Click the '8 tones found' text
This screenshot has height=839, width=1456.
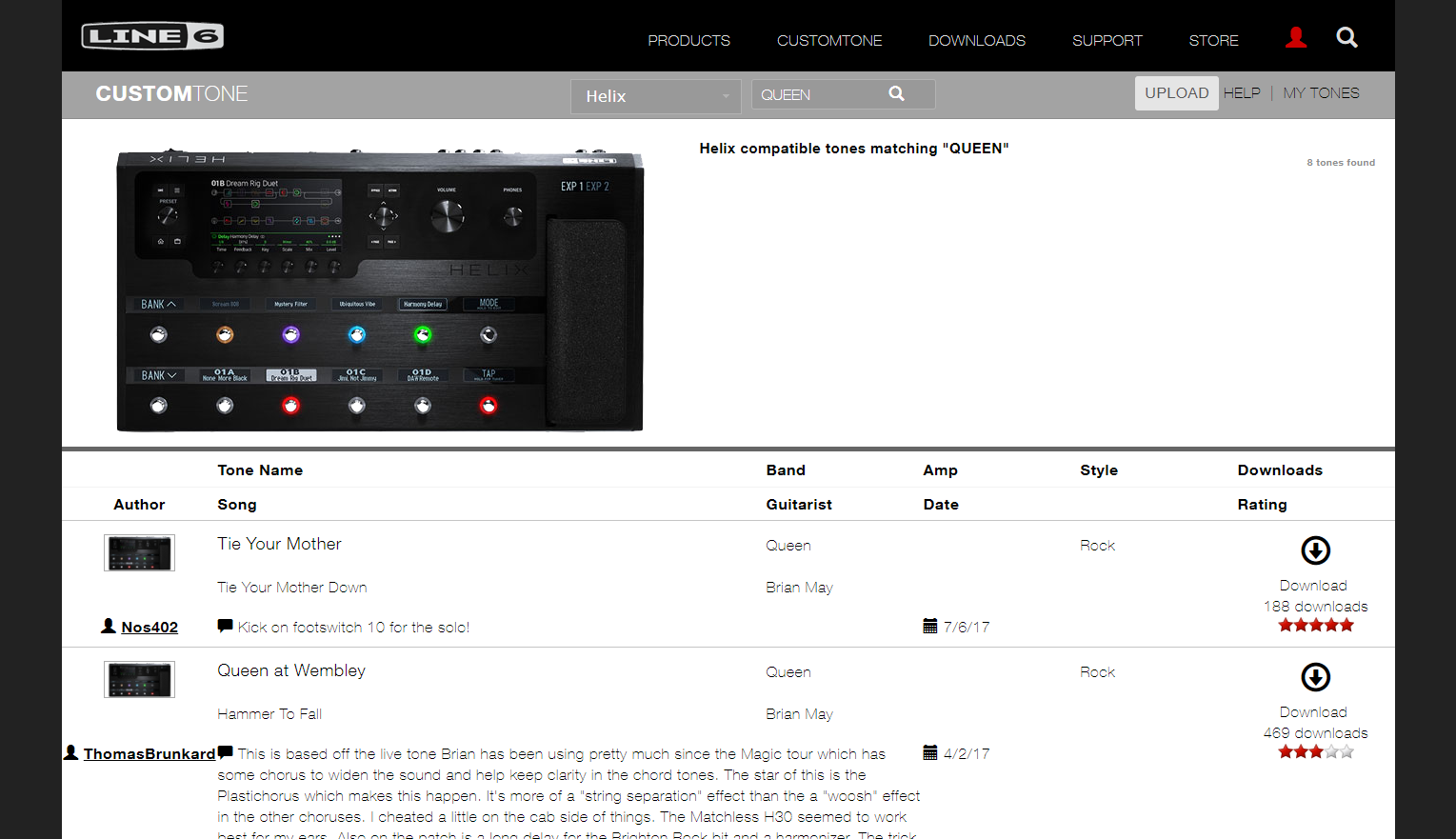coord(1341,163)
